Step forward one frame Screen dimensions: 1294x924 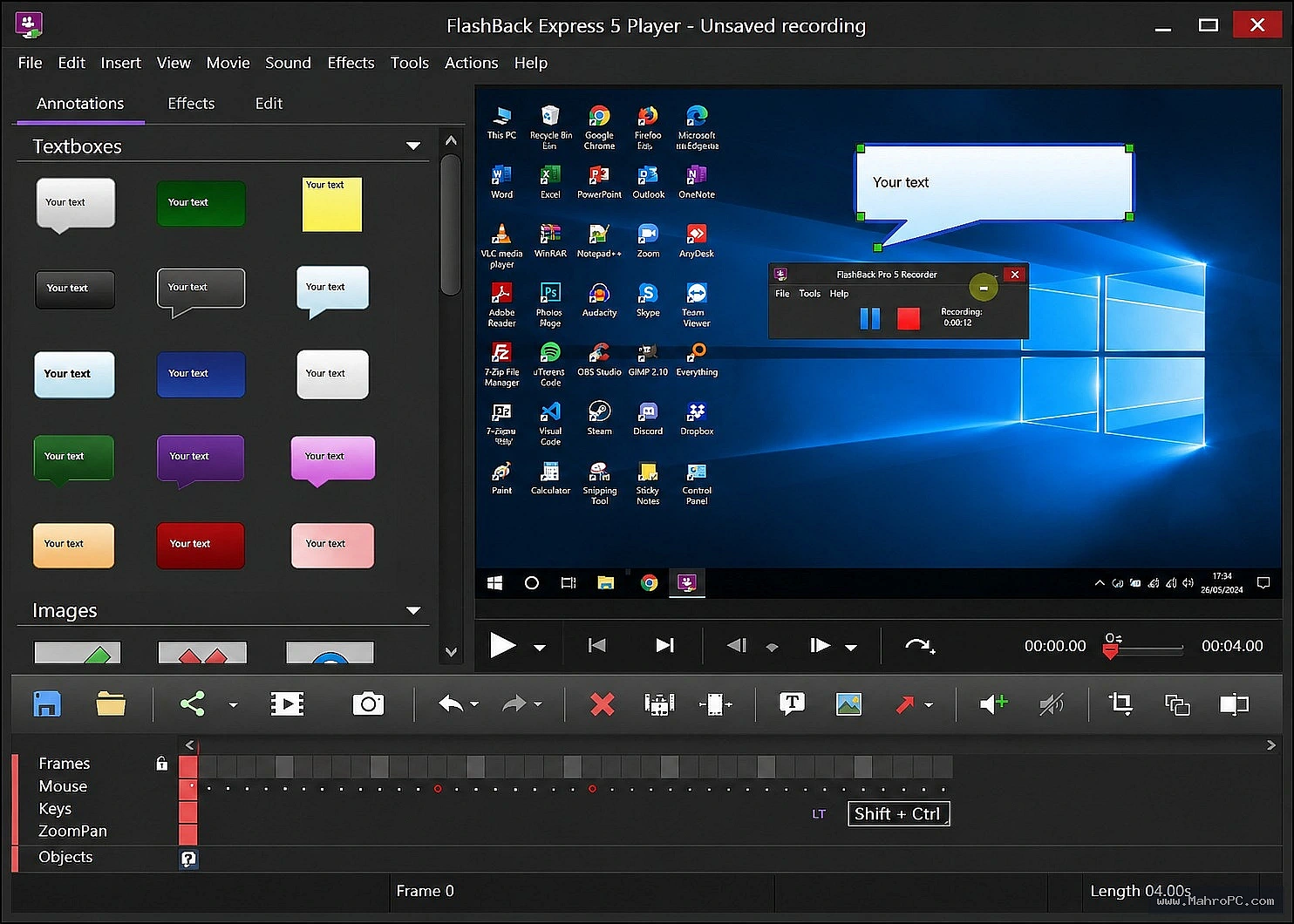820,646
